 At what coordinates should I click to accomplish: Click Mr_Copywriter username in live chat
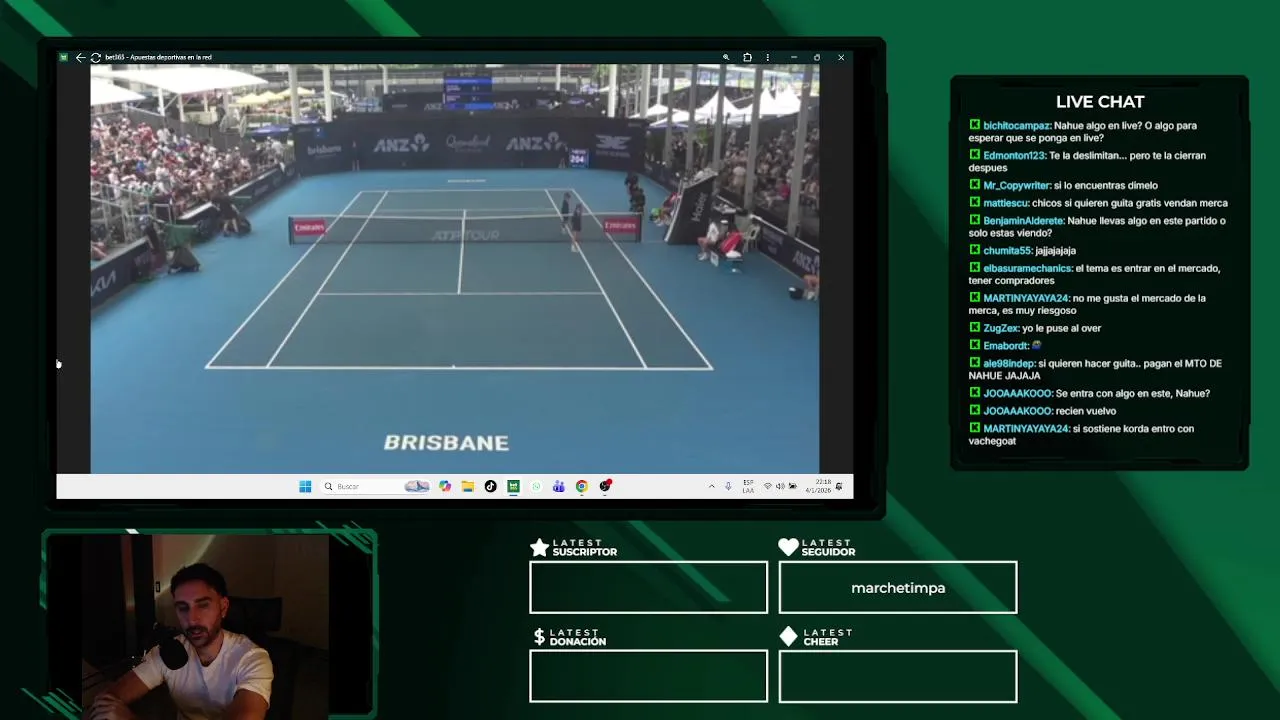(1017, 186)
